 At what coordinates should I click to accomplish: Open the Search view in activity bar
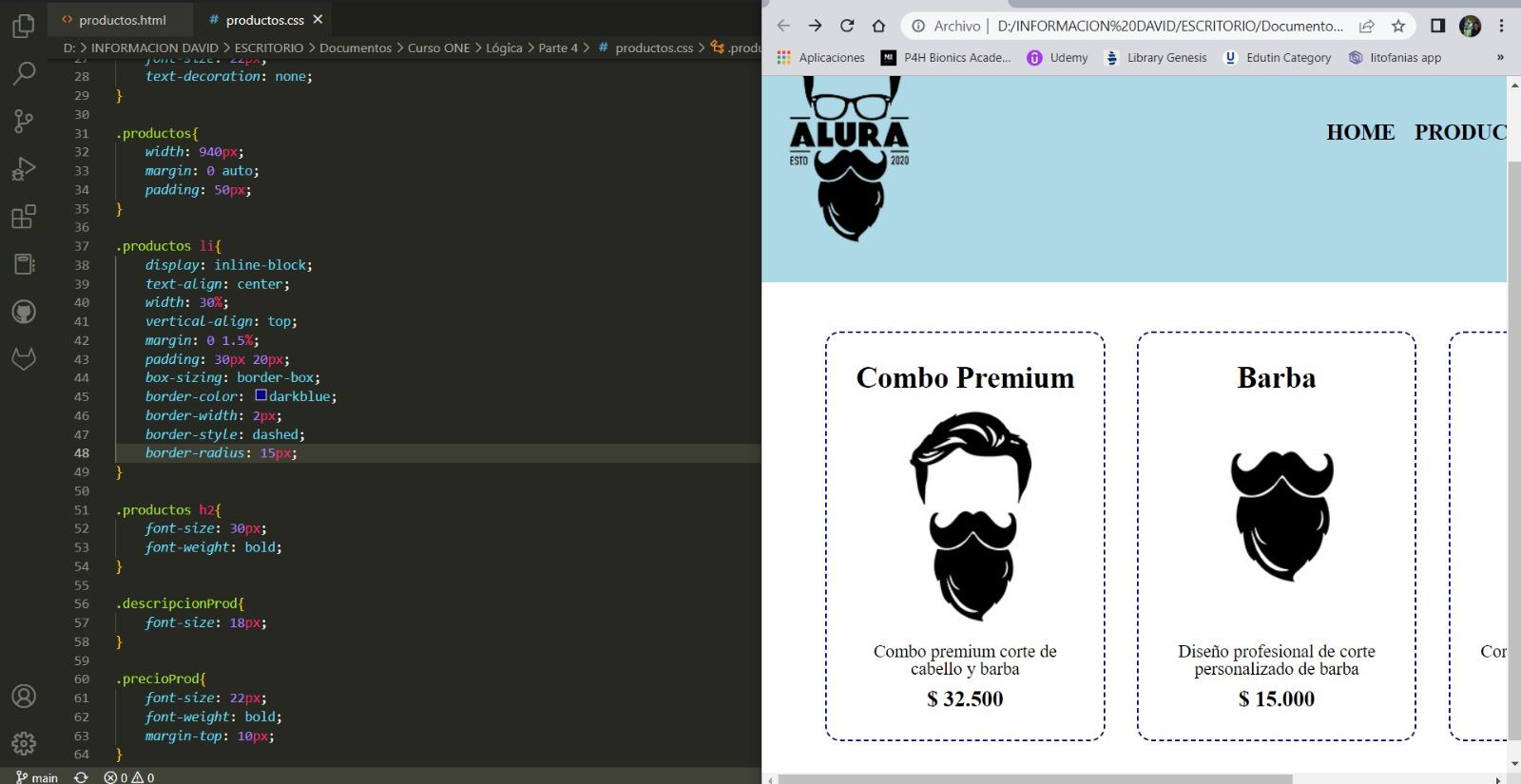click(x=24, y=73)
